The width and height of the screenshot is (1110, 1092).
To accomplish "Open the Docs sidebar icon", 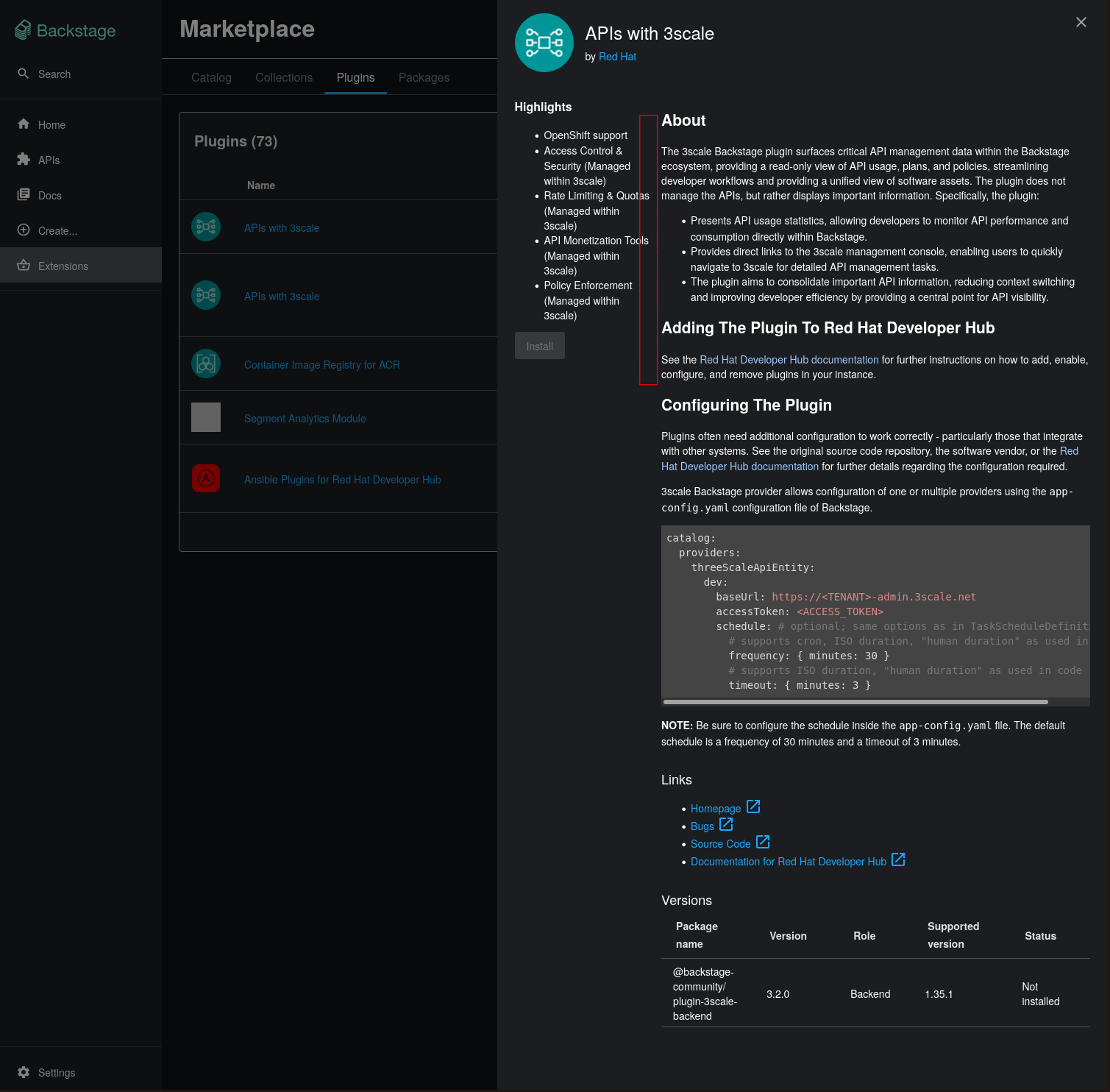I will point(24,195).
